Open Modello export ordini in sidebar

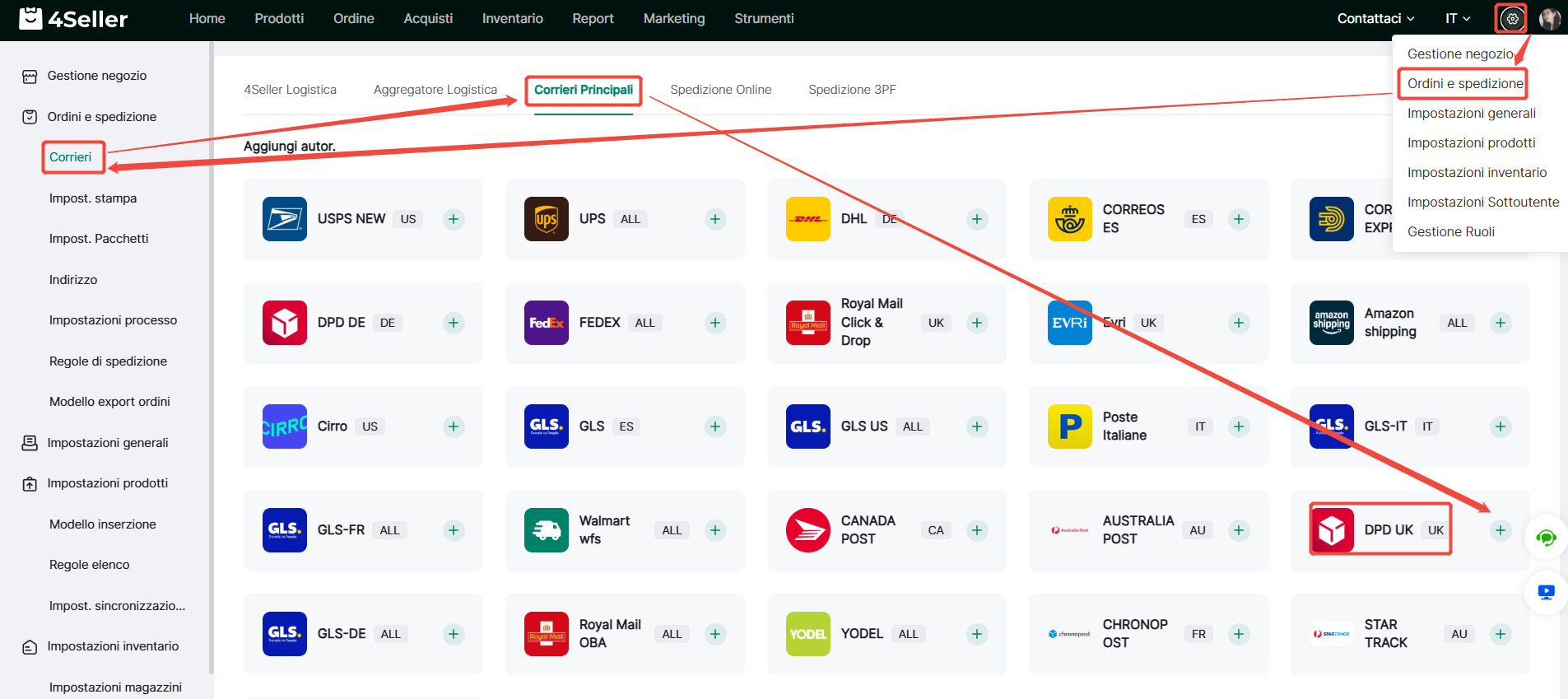click(x=109, y=402)
